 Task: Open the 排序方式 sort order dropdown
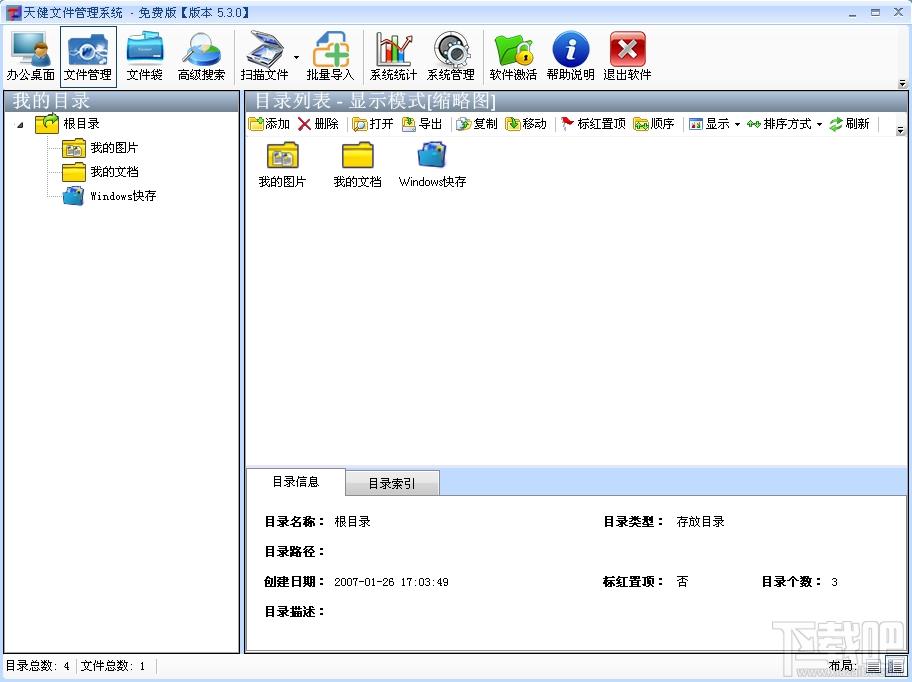(784, 124)
